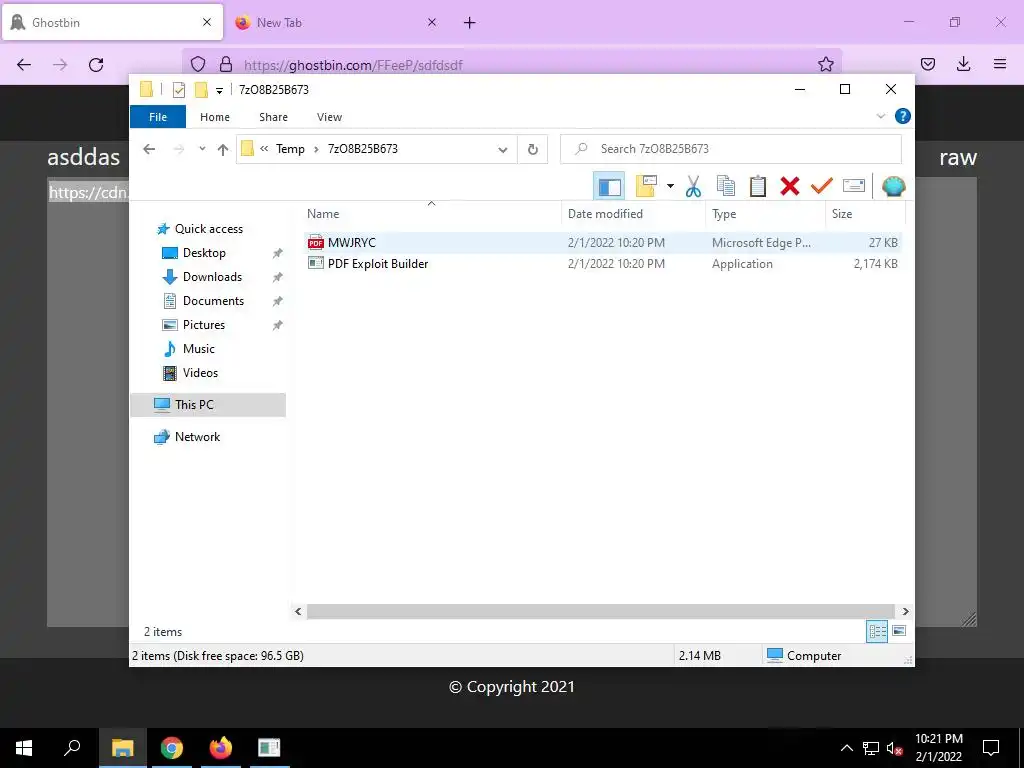The width and height of the screenshot is (1024, 768).
Task: Sort by Name column header
Action: [323, 214]
